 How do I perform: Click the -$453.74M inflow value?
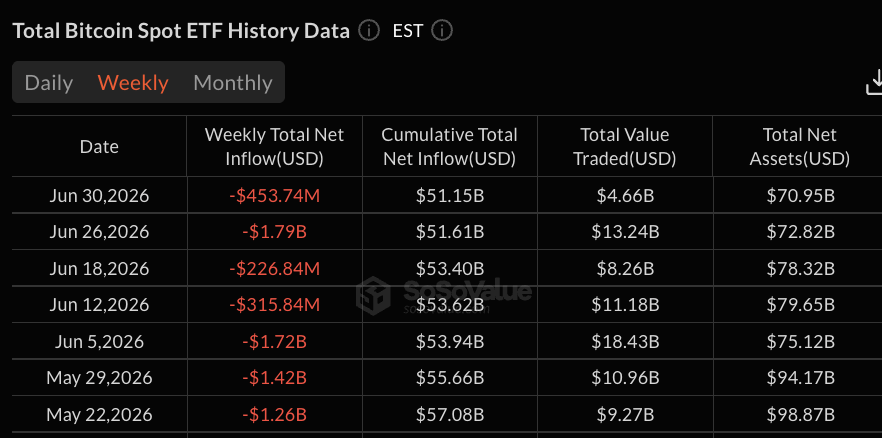coord(274,196)
